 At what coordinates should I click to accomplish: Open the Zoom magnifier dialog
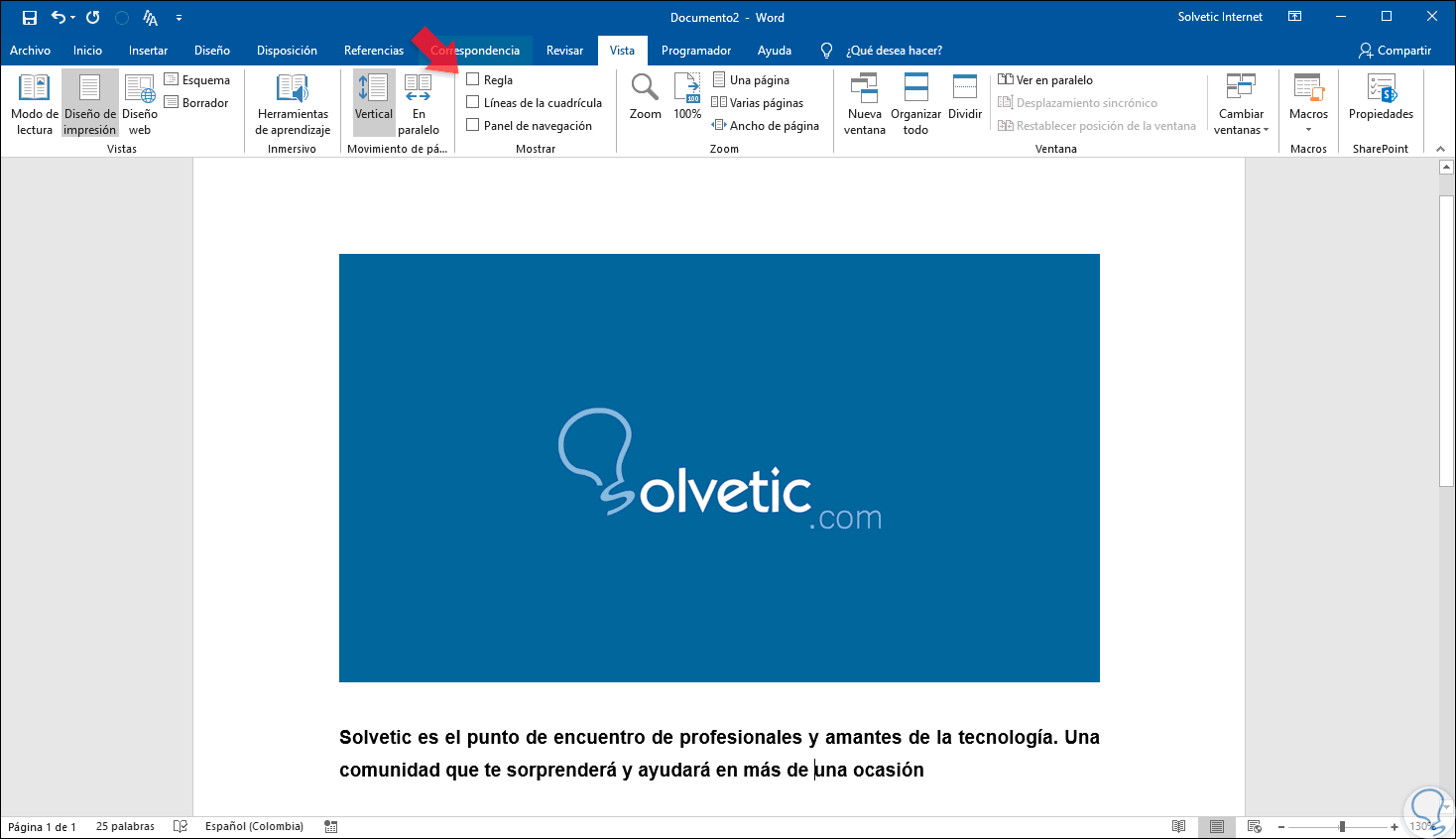pyautogui.click(x=646, y=97)
